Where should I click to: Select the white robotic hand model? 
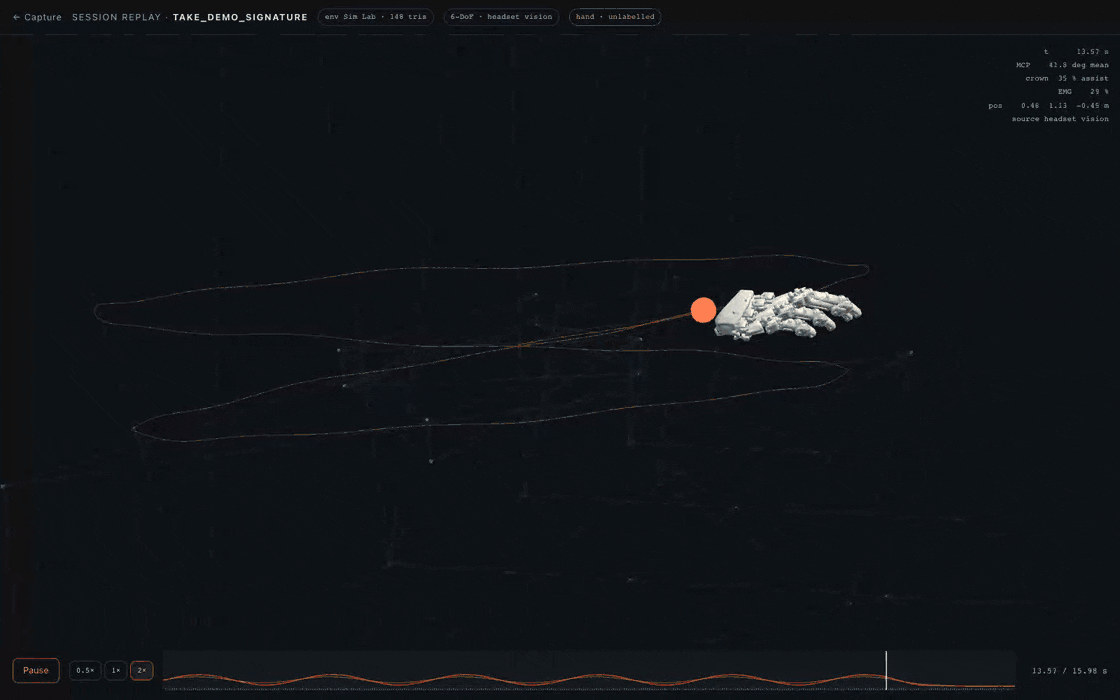pos(788,313)
